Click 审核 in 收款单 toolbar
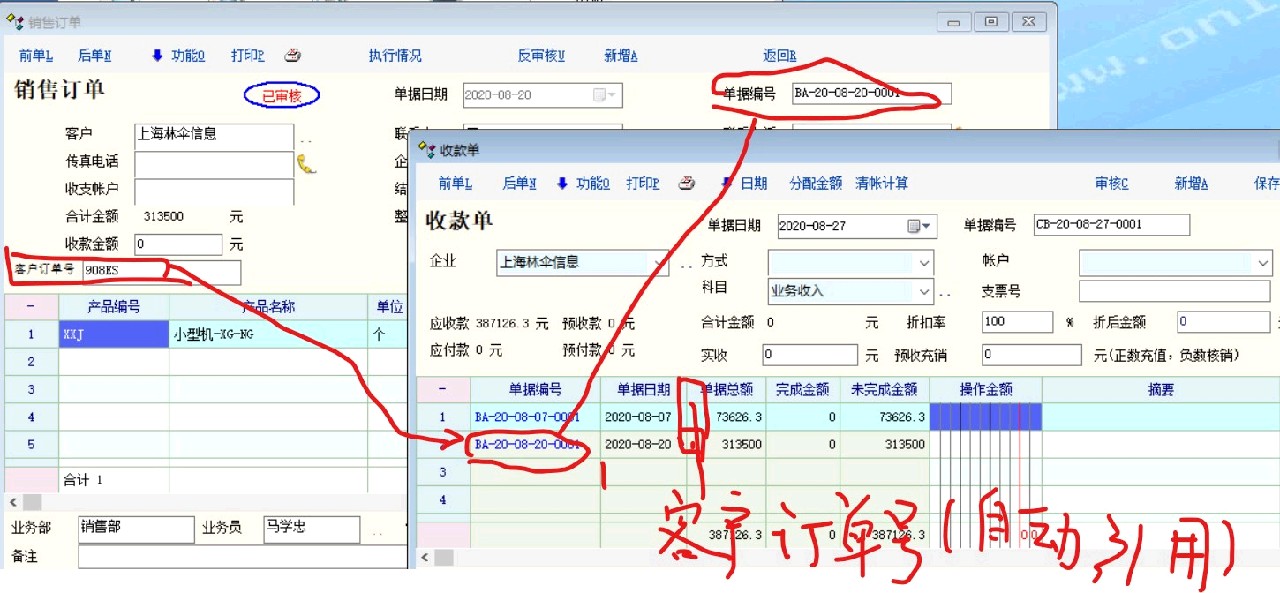Viewport: 1280px width, 593px height. (1111, 183)
